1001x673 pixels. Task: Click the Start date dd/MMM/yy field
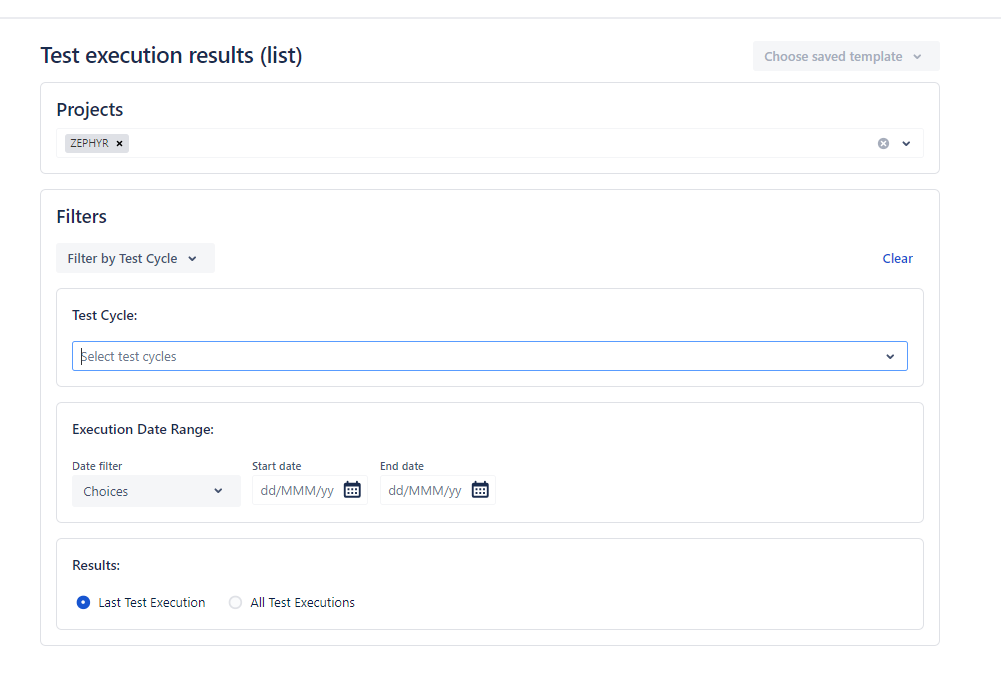[297, 490]
